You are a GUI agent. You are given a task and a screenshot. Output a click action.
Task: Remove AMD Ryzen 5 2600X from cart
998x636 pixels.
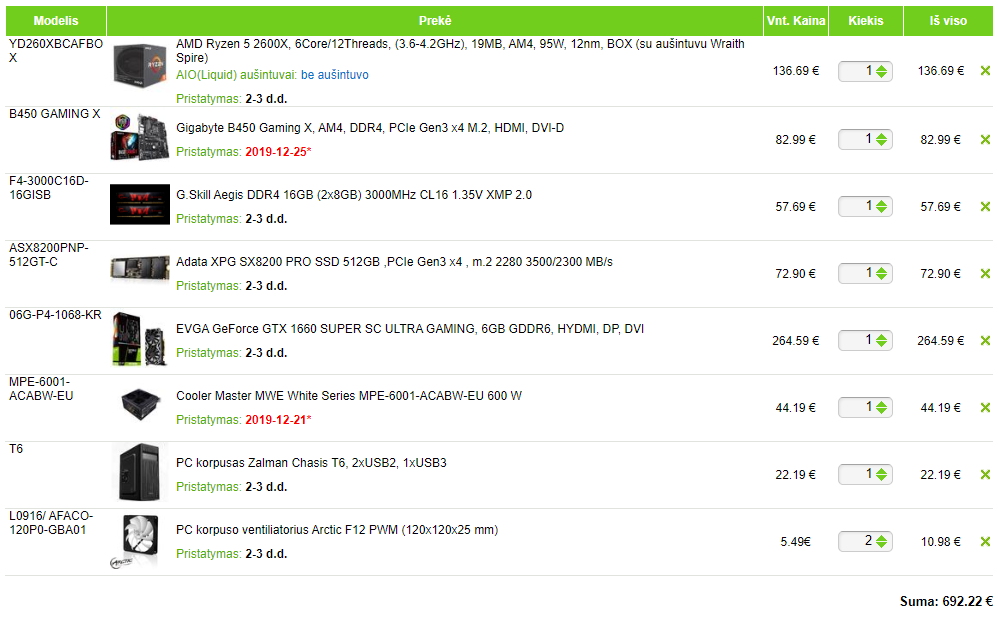pyautogui.click(x=985, y=71)
